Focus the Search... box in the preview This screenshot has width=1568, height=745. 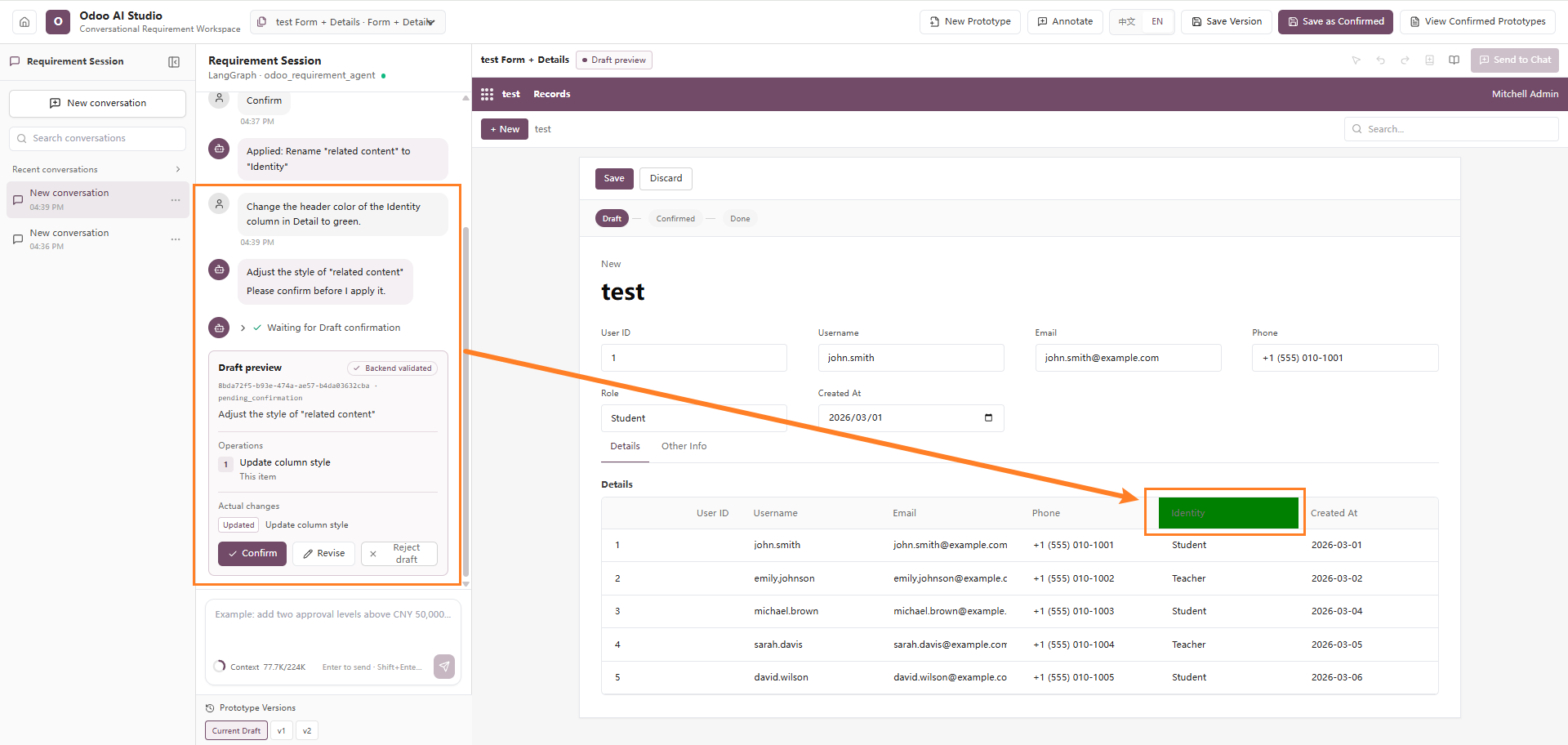point(1451,129)
